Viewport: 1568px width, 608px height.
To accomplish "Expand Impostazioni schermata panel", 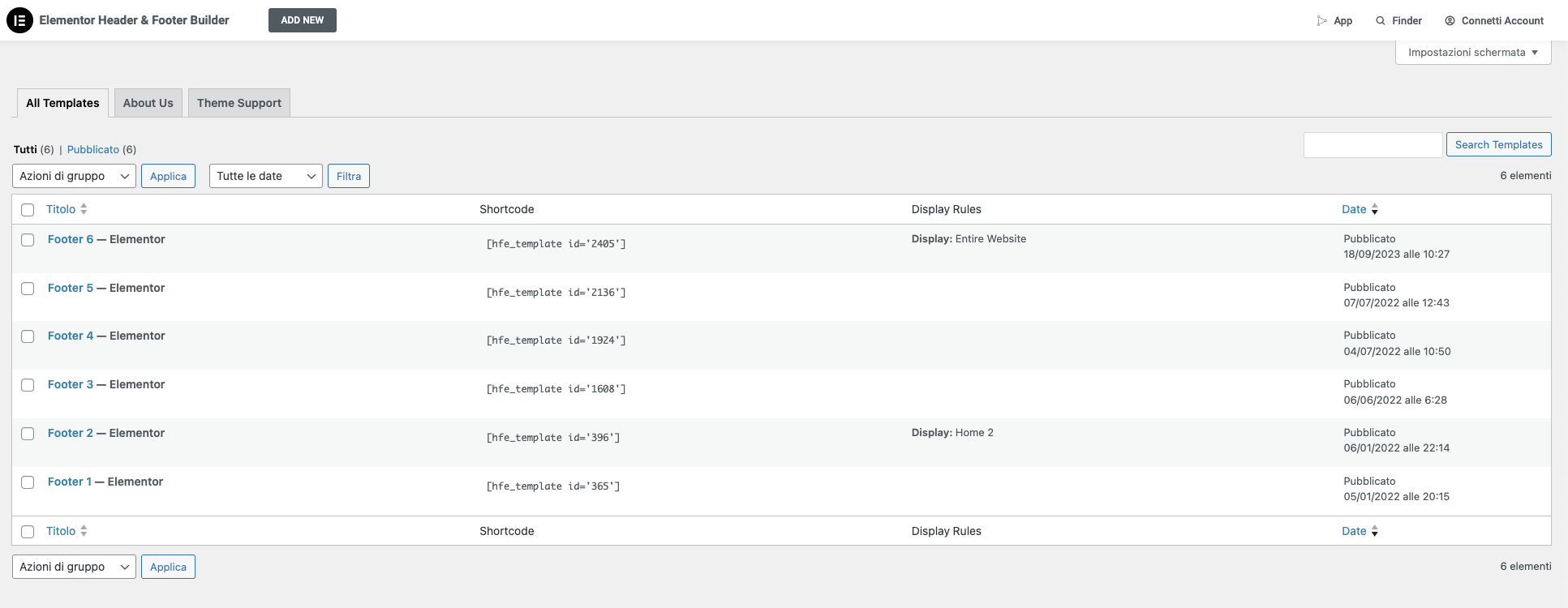I will click(x=1472, y=53).
